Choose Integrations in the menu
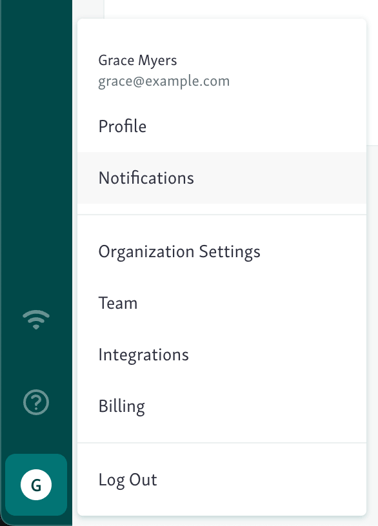Screen dimensions: 378x526 pyautogui.click(x=222, y=355)
